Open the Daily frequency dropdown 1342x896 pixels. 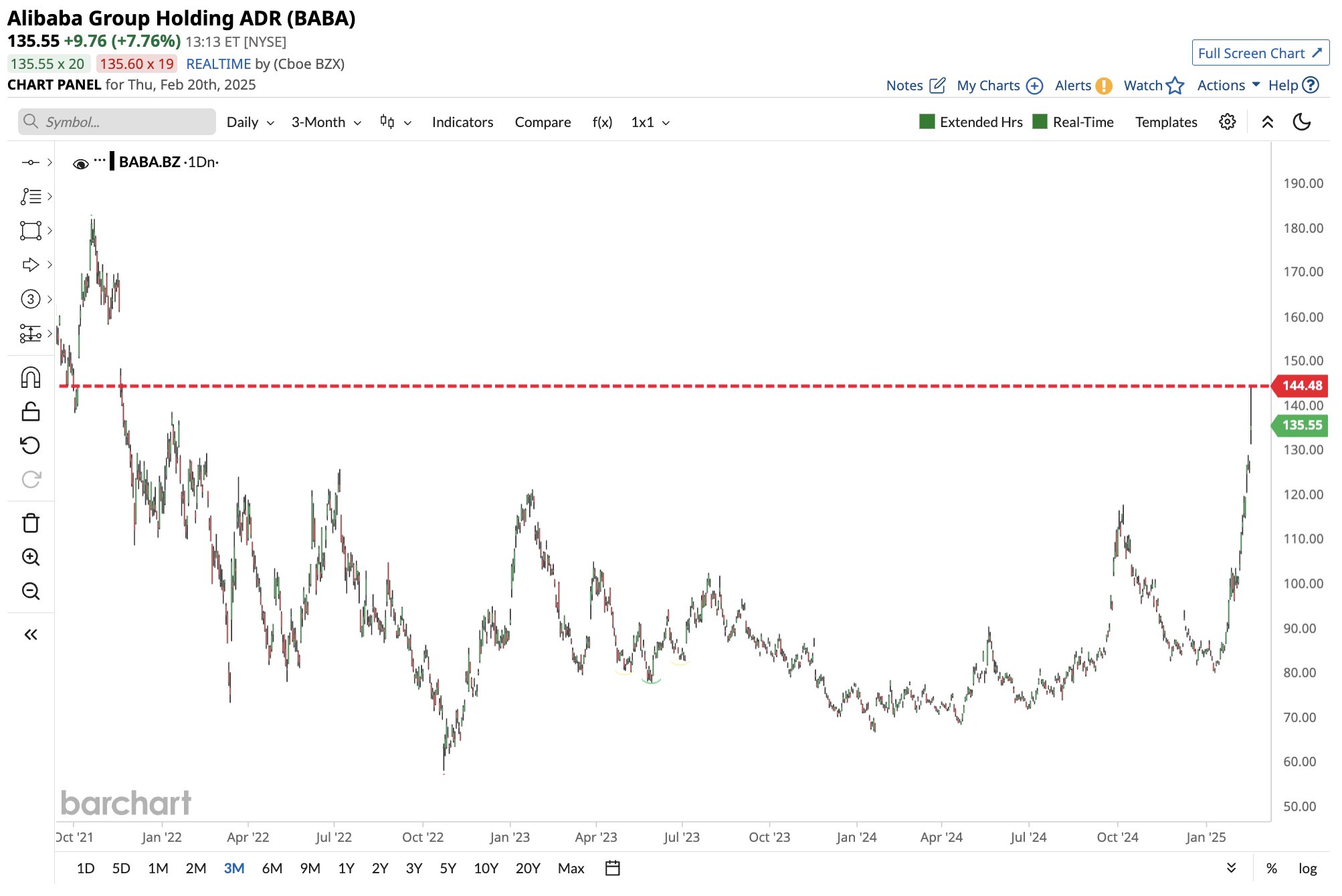pyautogui.click(x=250, y=122)
